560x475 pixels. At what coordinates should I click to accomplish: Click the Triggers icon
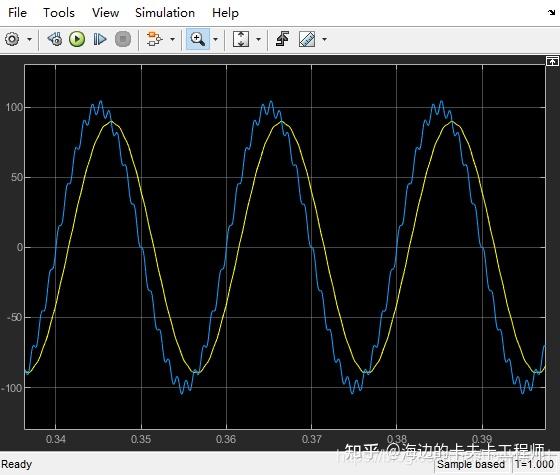pyautogui.click(x=282, y=39)
